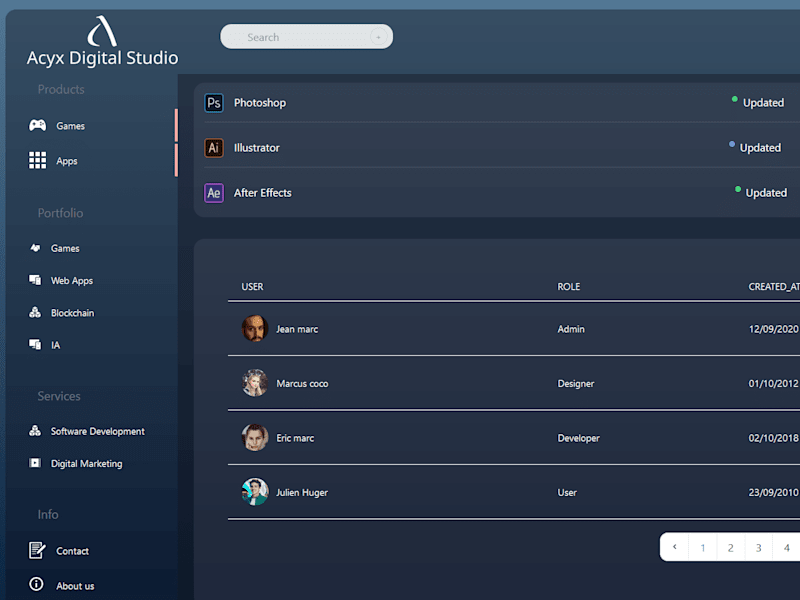The height and width of the screenshot is (600, 800).
Task: Click the Blockchain cubes icon
Action: [x=35, y=312]
